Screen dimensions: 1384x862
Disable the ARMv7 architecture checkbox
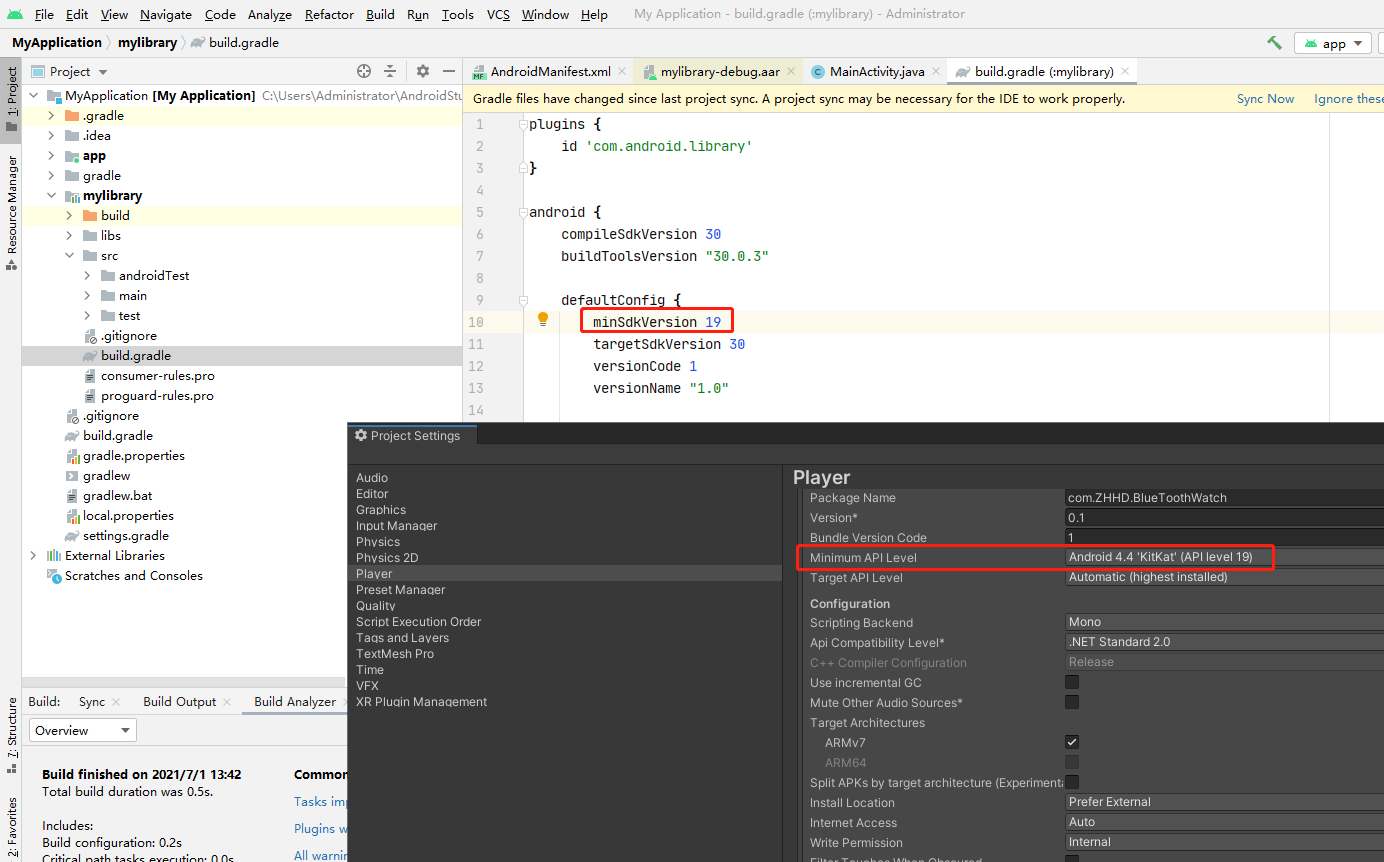pos(1071,741)
